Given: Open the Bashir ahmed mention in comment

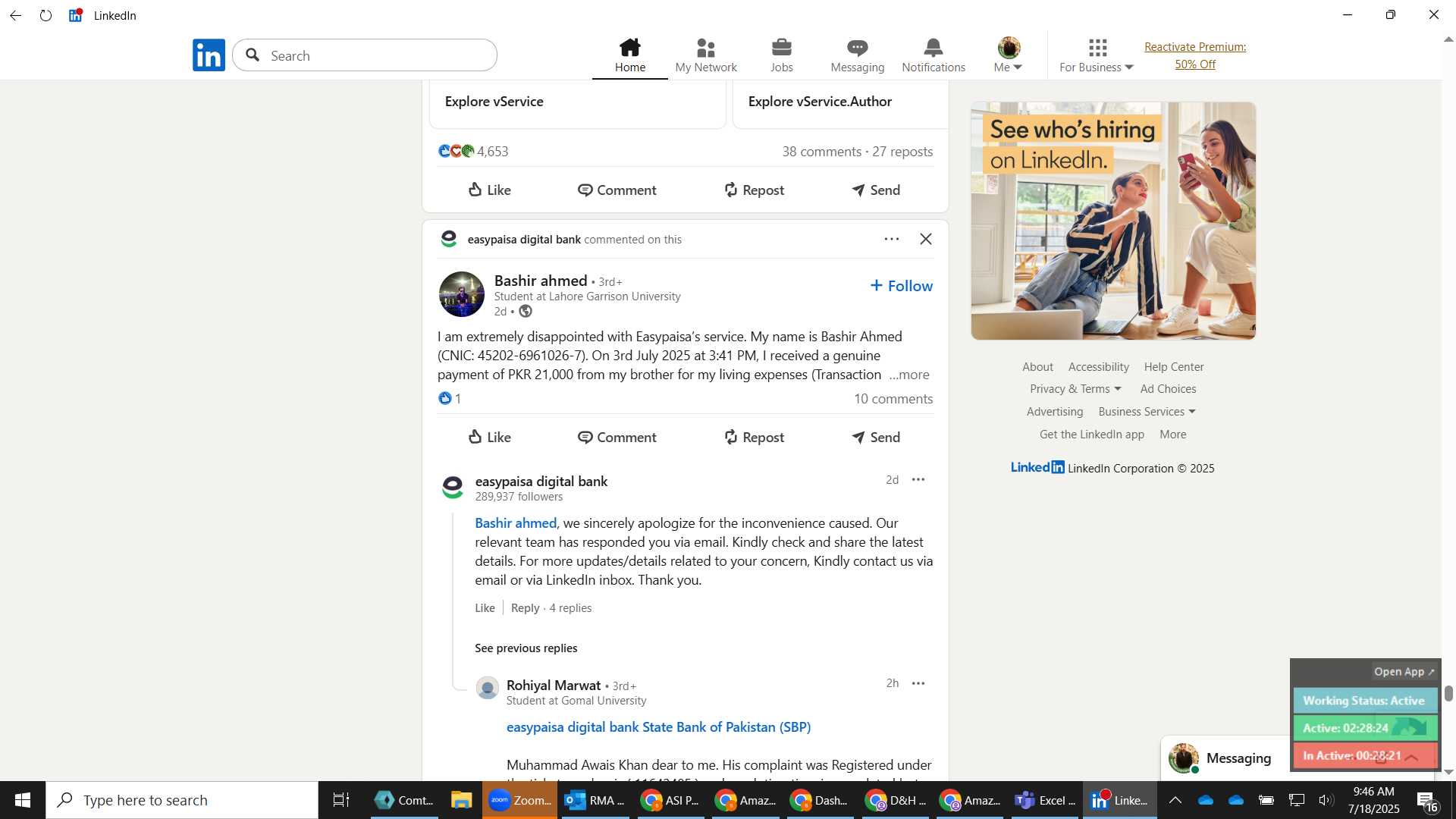Looking at the screenshot, I should [516, 523].
